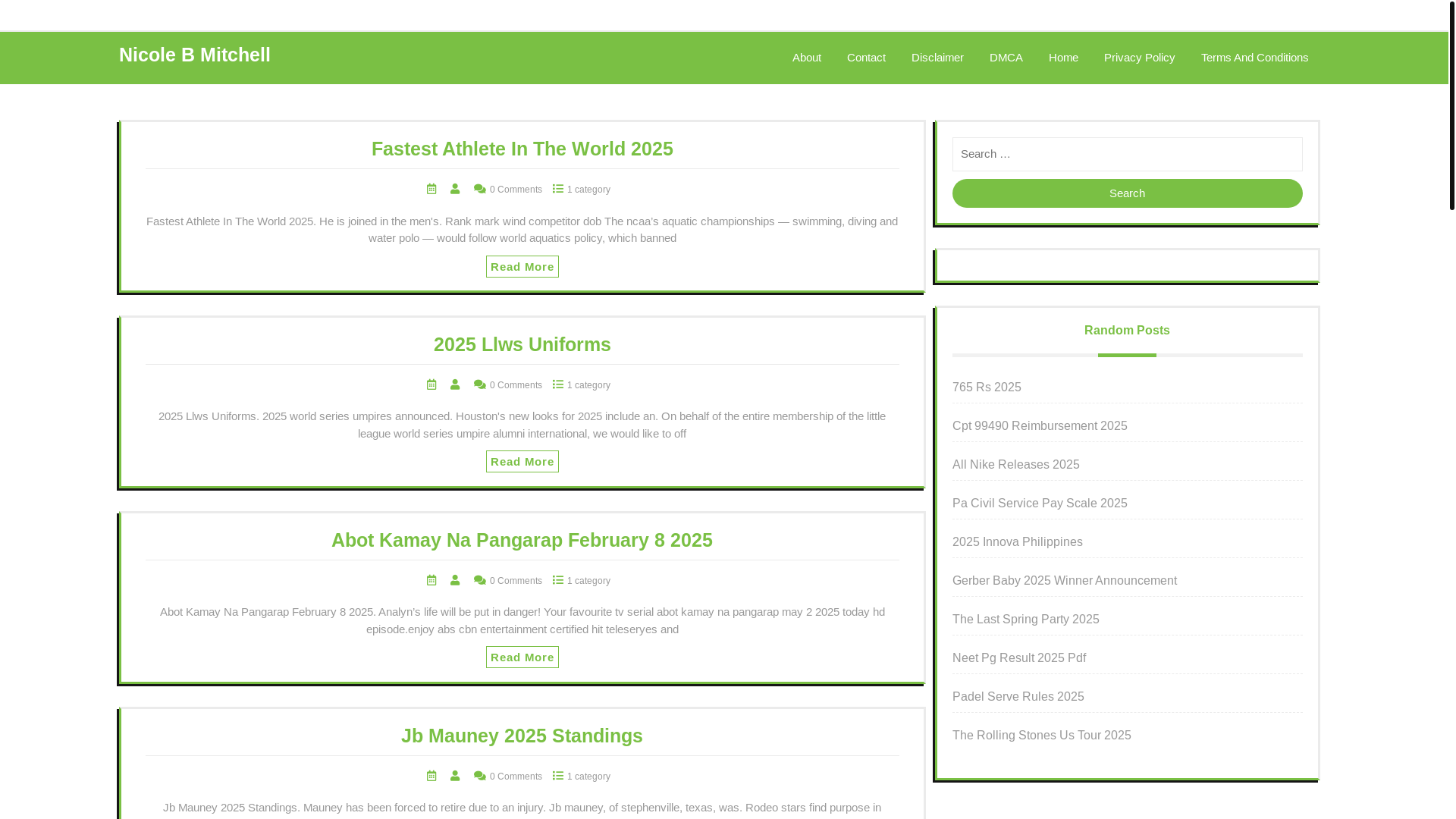1456x819 pixels.
Task: Click calendar icon under Abot Kamay post
Action: coord(431,580)
